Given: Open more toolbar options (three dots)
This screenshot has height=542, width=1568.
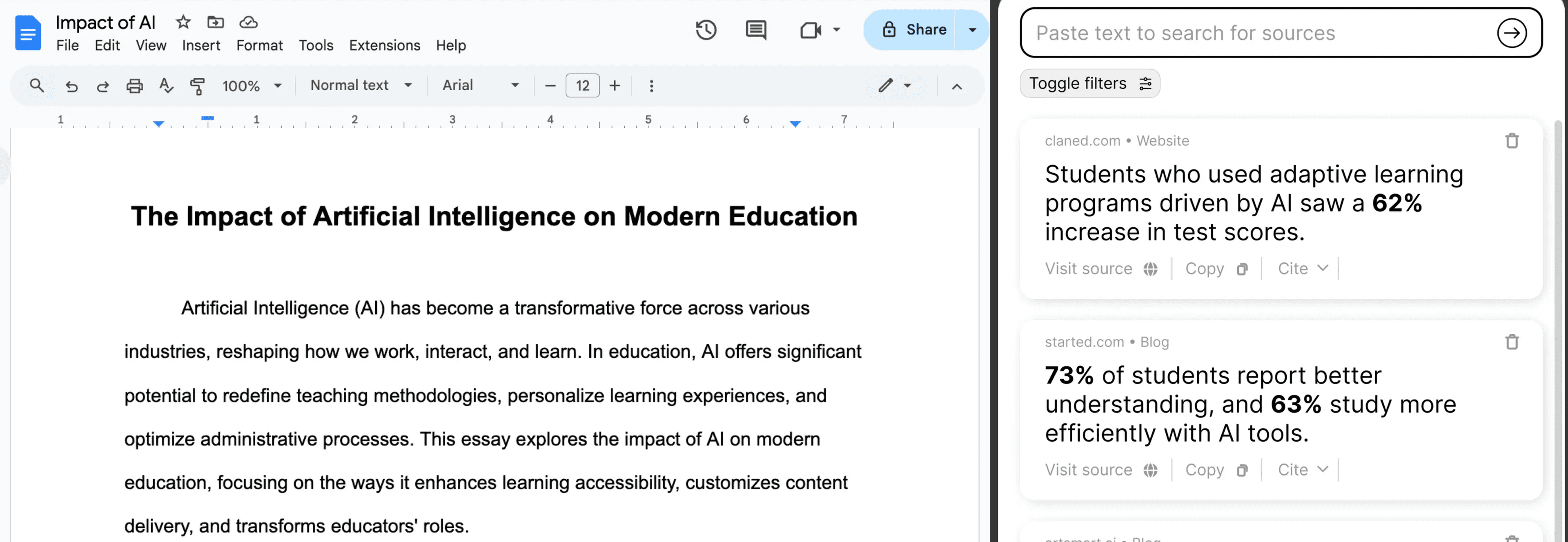Looking at the screenshot, I should [651, 86].
